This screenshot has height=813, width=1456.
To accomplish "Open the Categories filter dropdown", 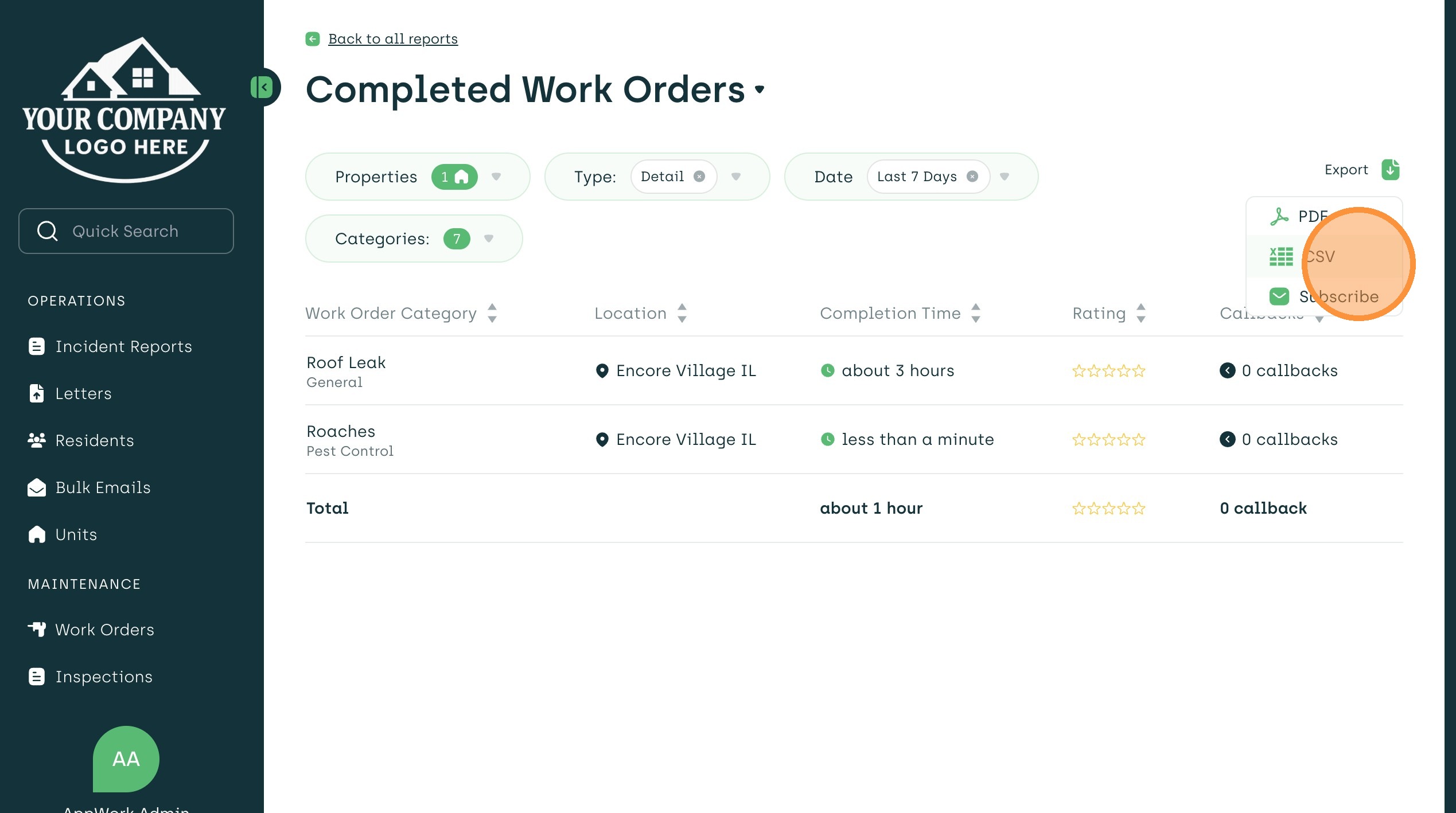I will point(489,239).
